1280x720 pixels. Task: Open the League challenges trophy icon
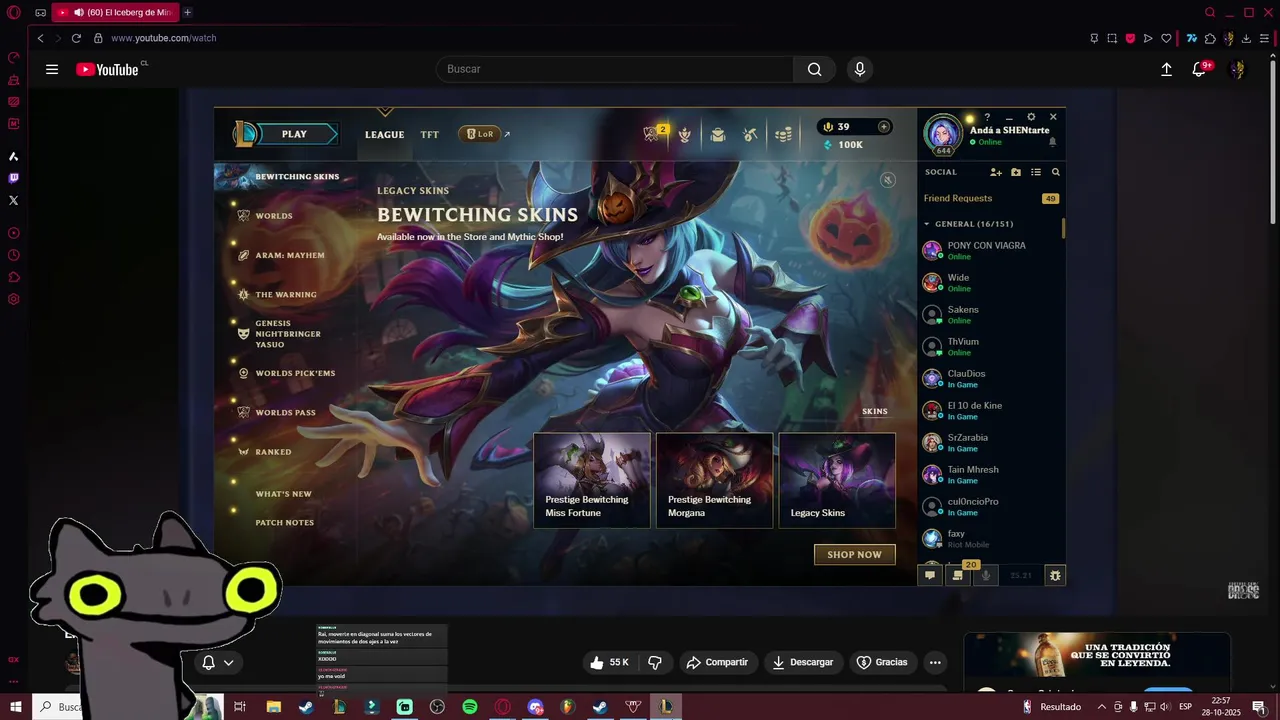[684, 134]
